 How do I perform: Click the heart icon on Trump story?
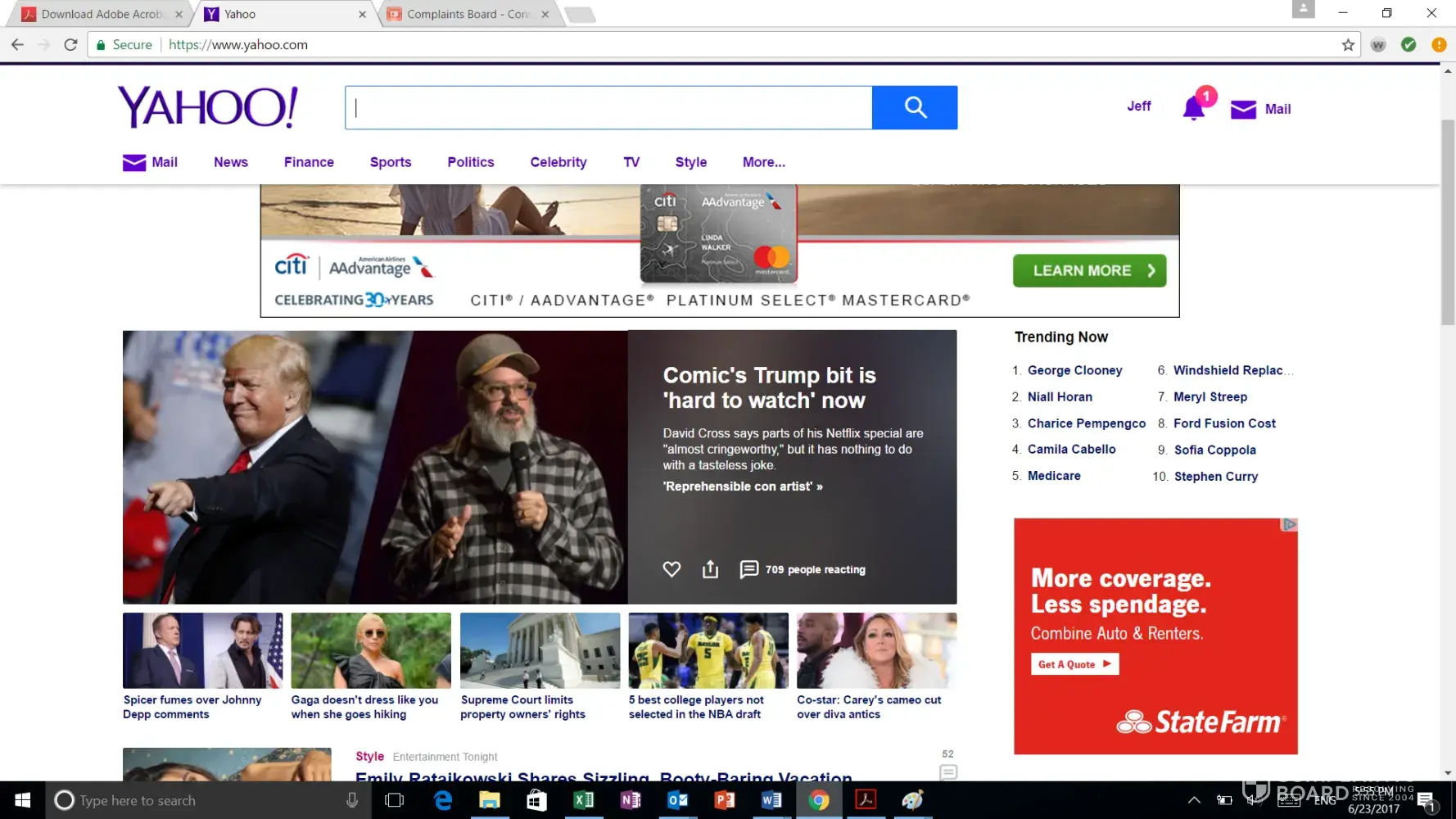[x=671, y=569]
